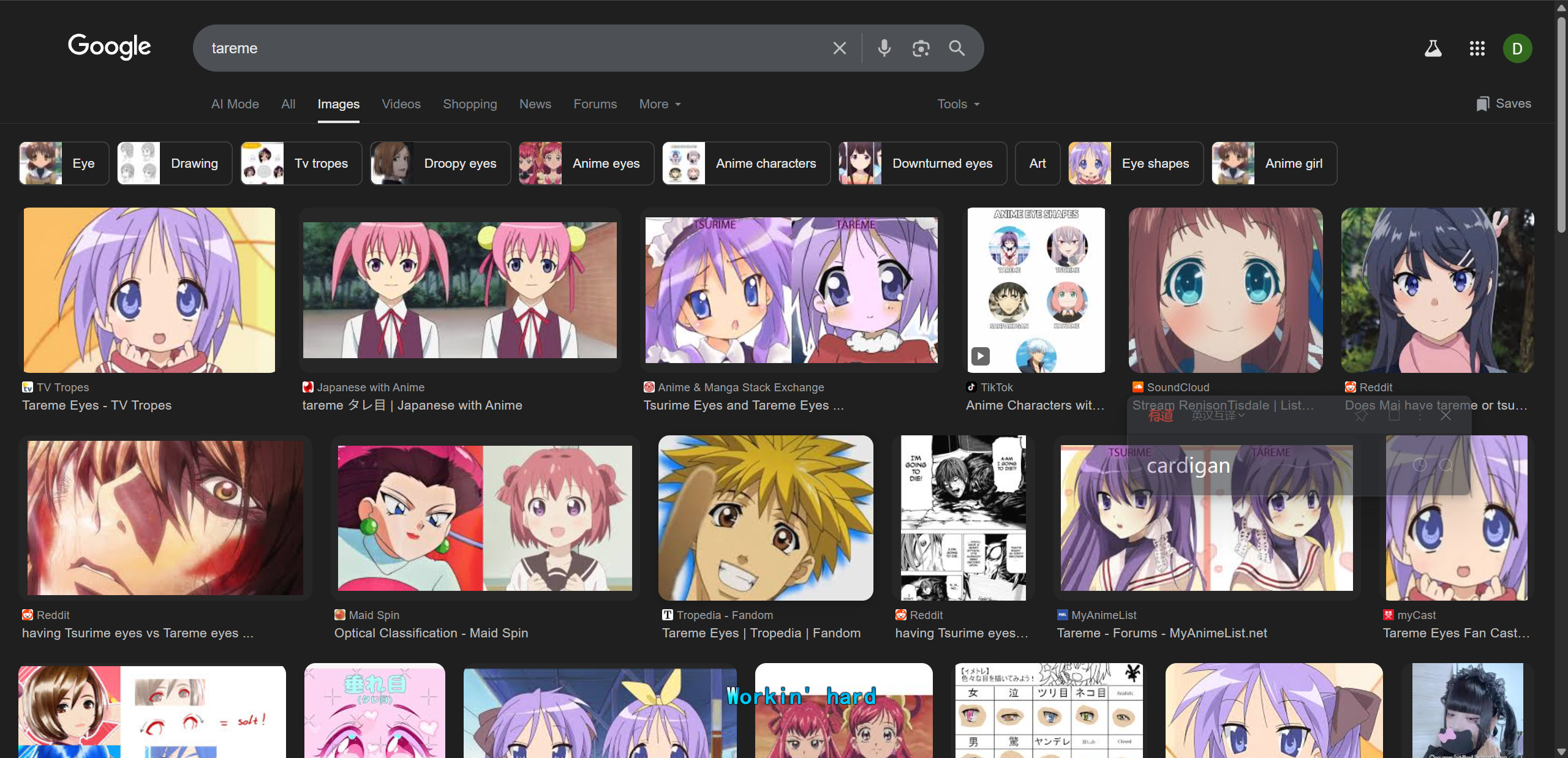Submit search with the magnifying glass icon
This screenshot has width=1568, height=758.
point(957,48)
